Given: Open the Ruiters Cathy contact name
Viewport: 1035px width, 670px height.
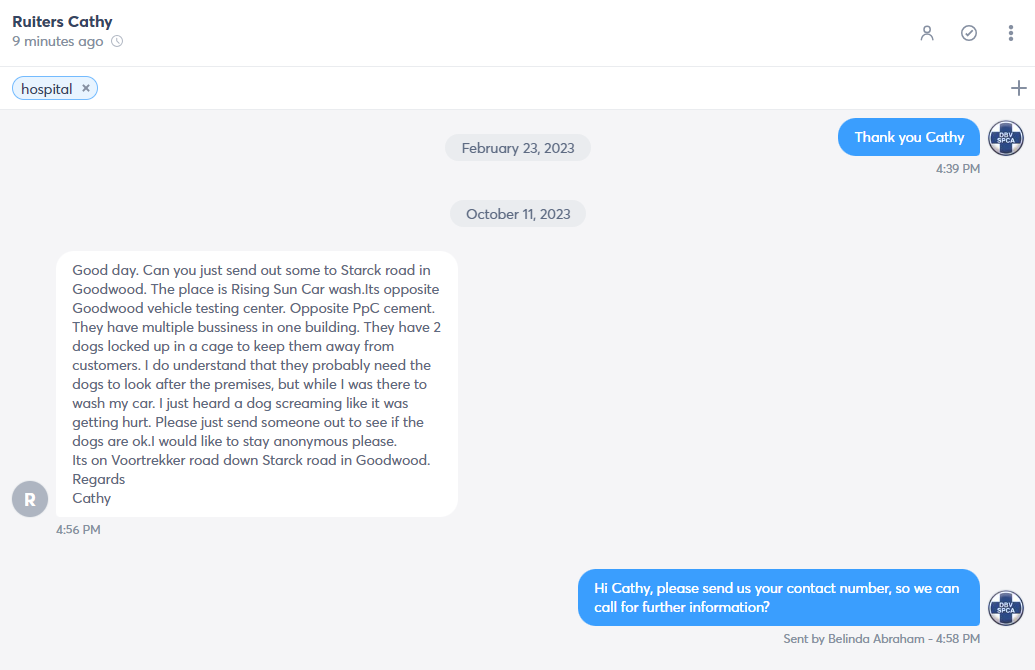Looking at the screenshot, I should click(x=62, y=22).
